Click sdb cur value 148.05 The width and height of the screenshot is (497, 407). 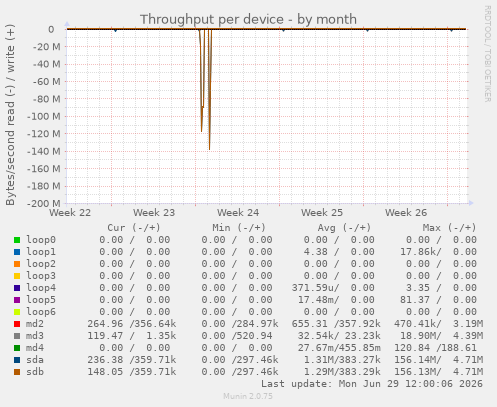tap(105, 372)
